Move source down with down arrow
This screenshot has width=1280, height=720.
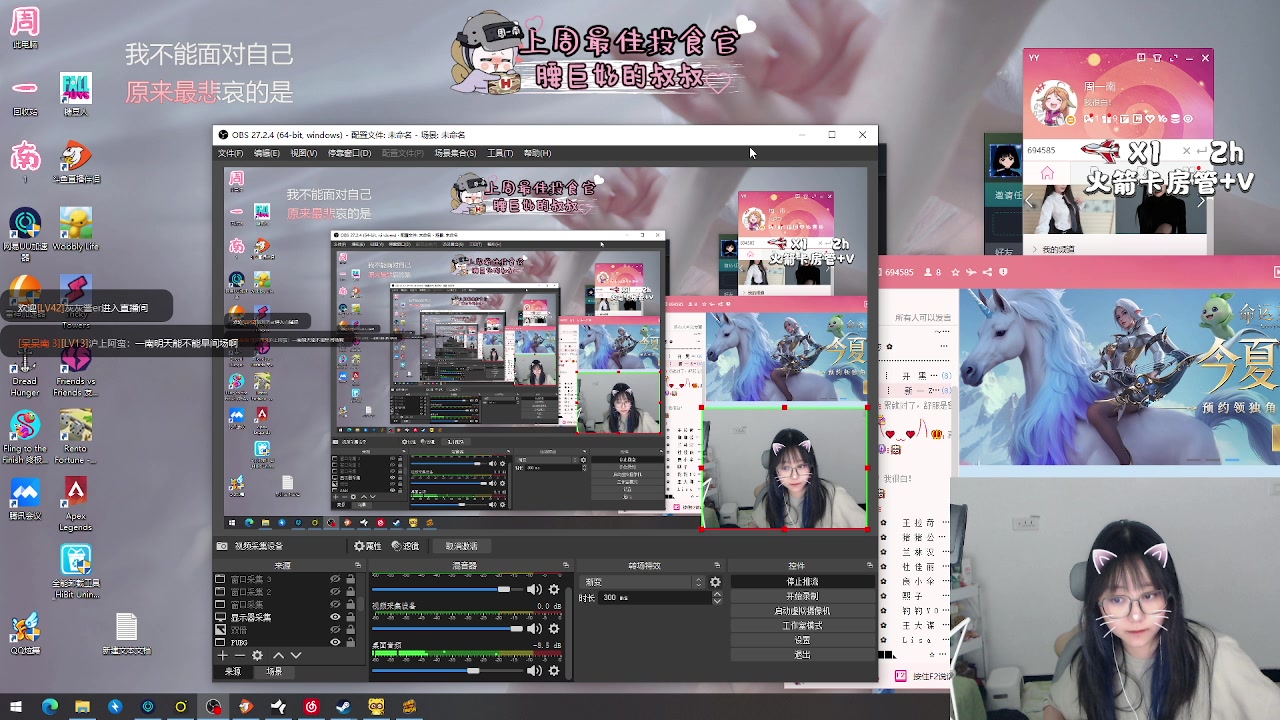296,655
